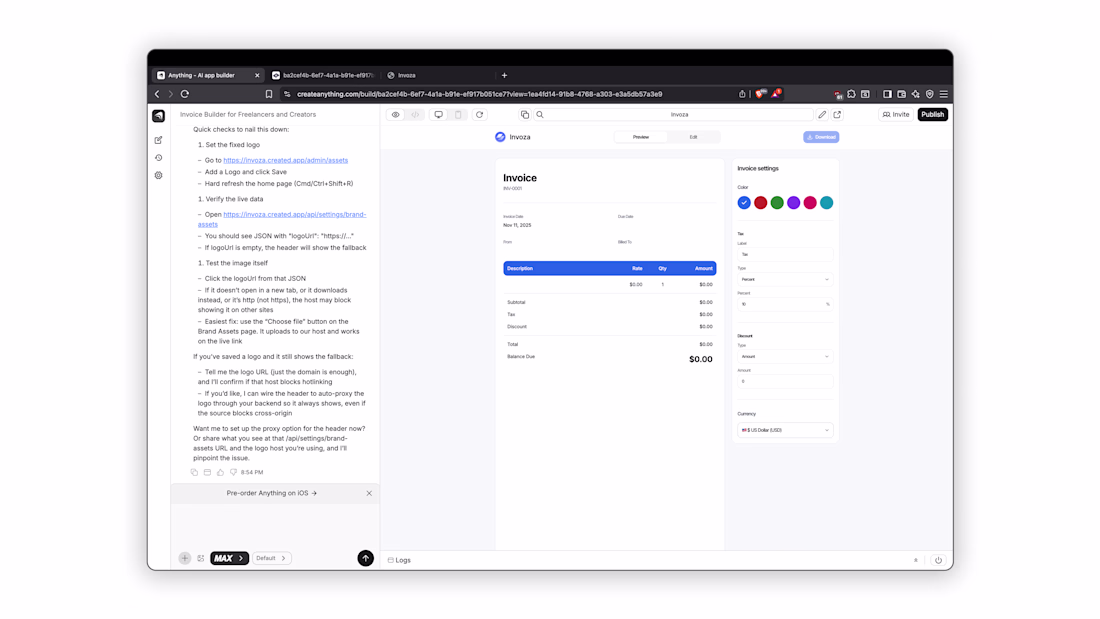Switch to preview mode with the eye icon
1100x619 pixels.
pyautogui.click(x=396, y=114)
